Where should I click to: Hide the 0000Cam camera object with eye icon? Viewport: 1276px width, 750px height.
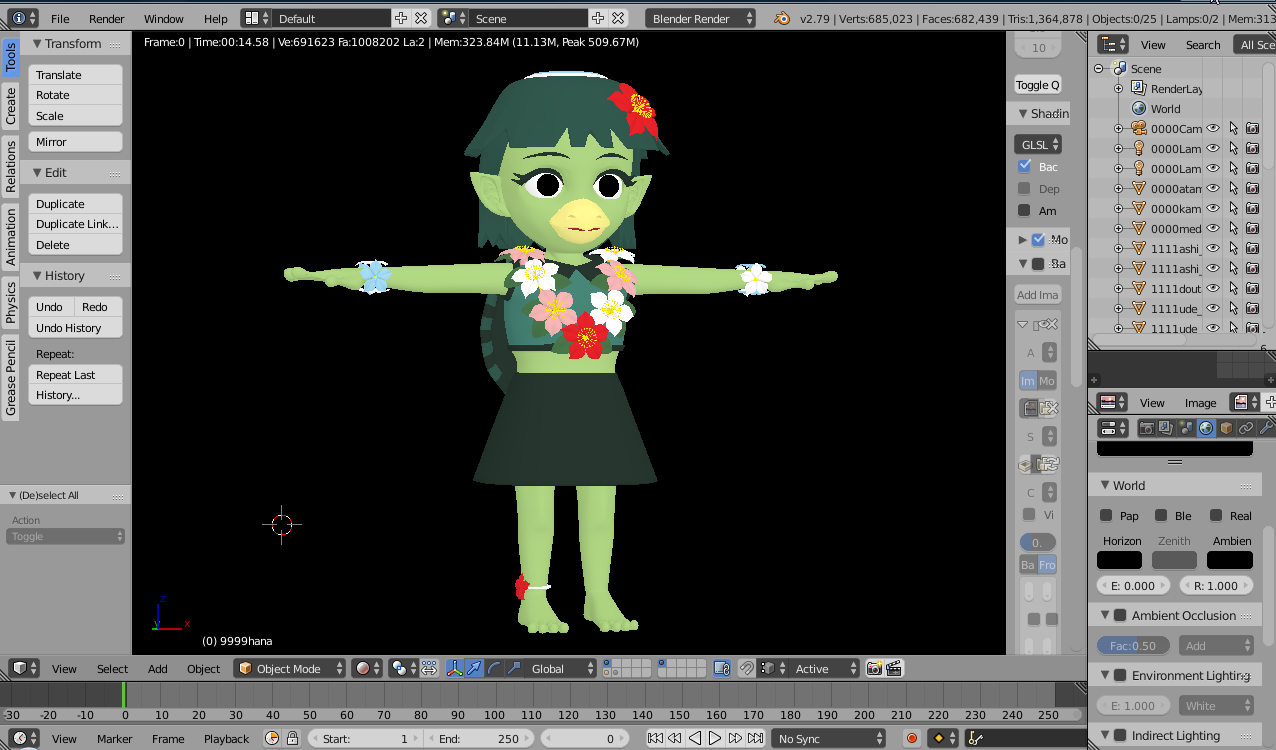coord(1213,129)
